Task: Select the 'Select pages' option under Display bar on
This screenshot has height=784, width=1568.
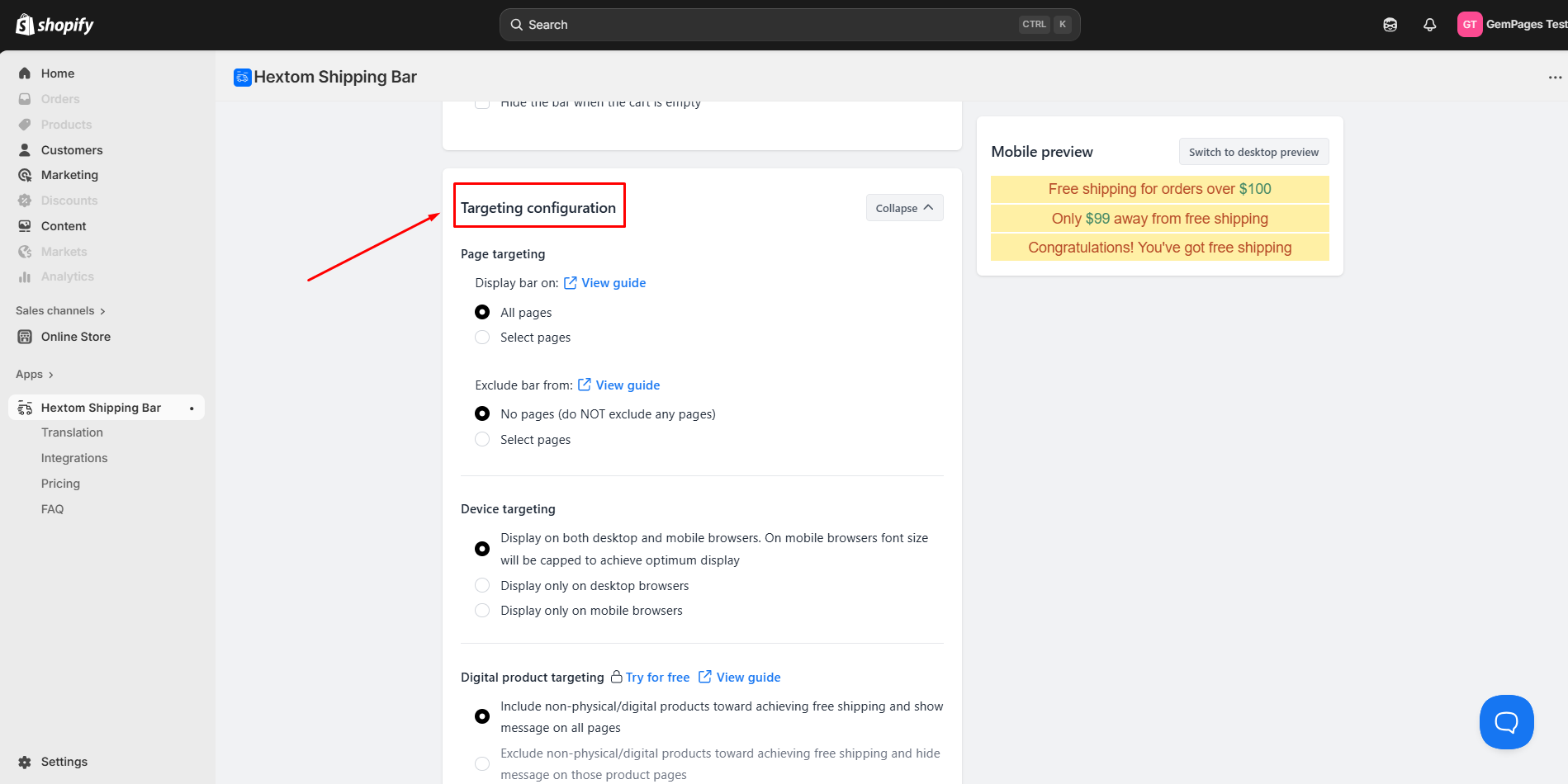Action: coord(482,338)
